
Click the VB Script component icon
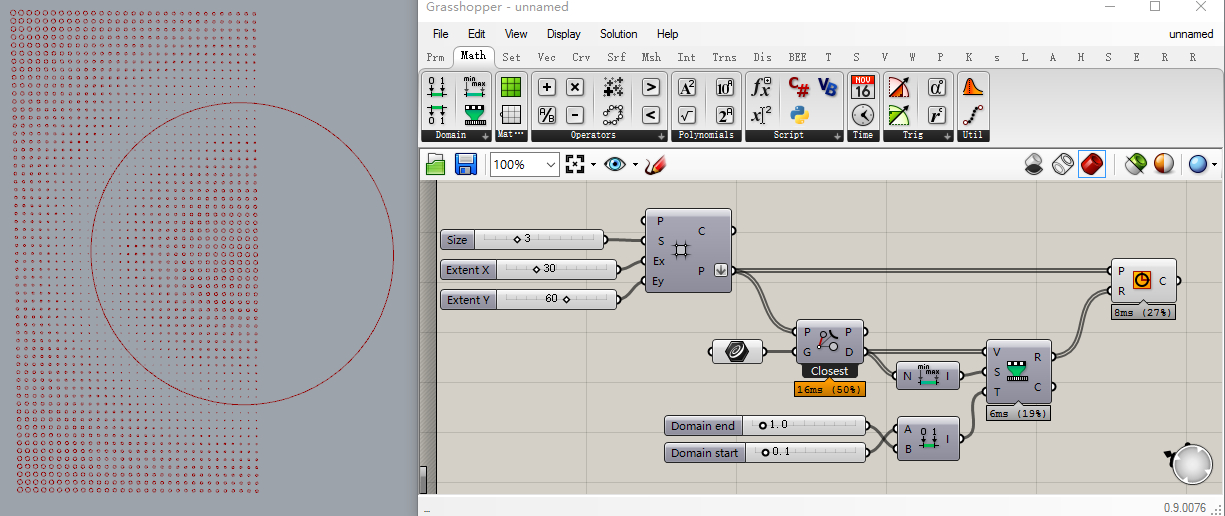pos(827,87)
